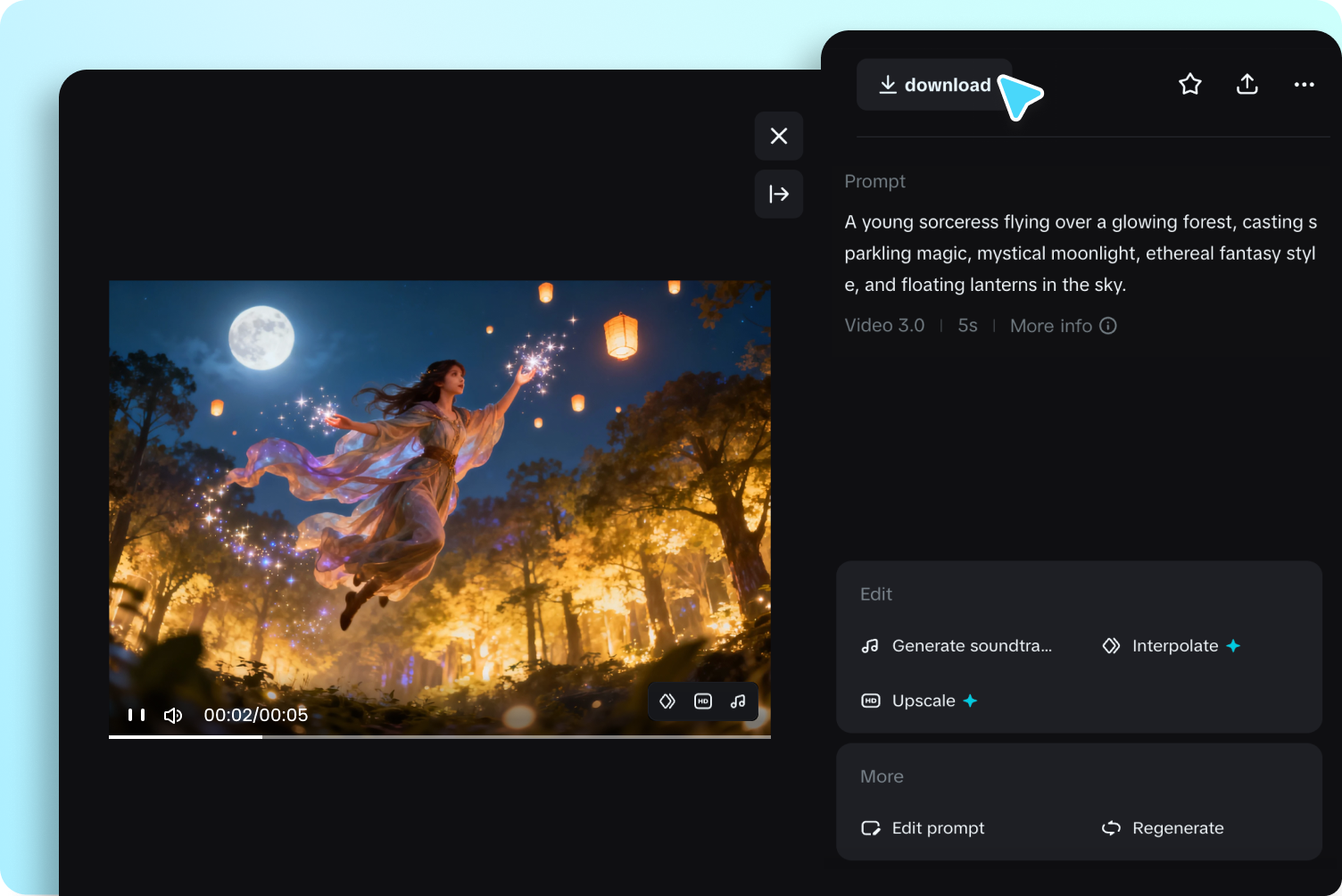Close the video preview with the X

tap(779, 136)
